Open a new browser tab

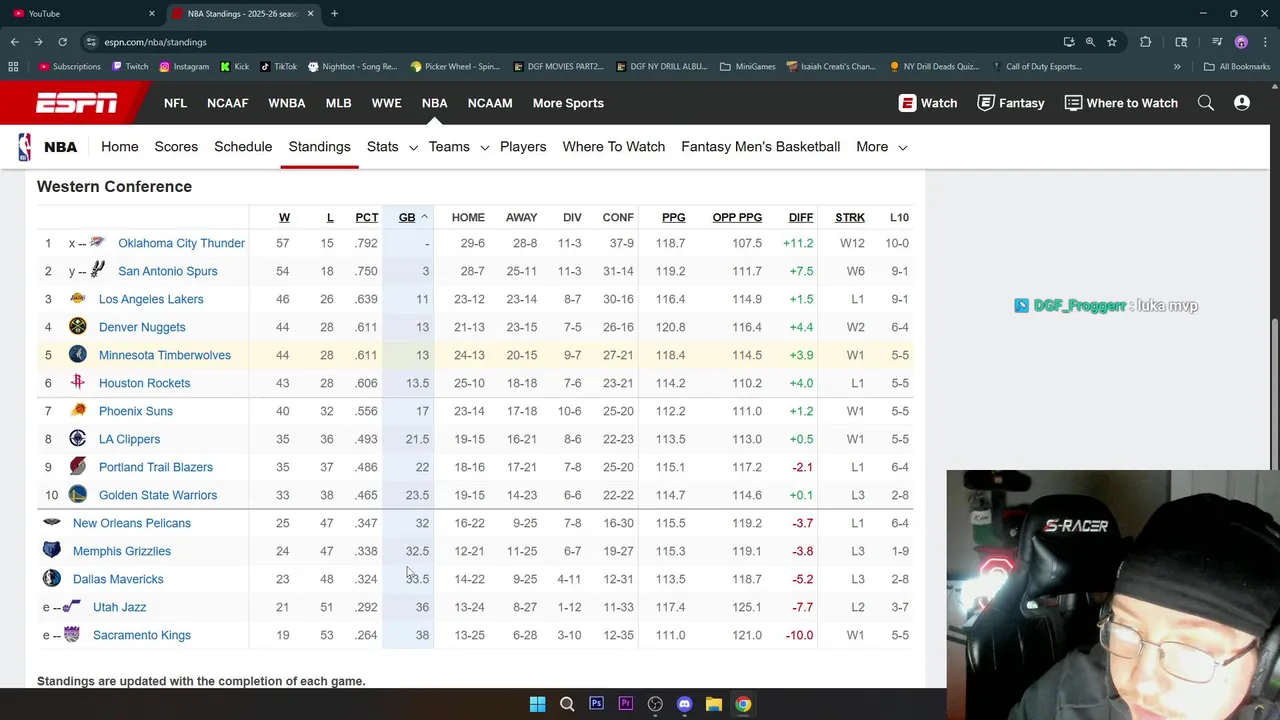(x=334, y=14)
